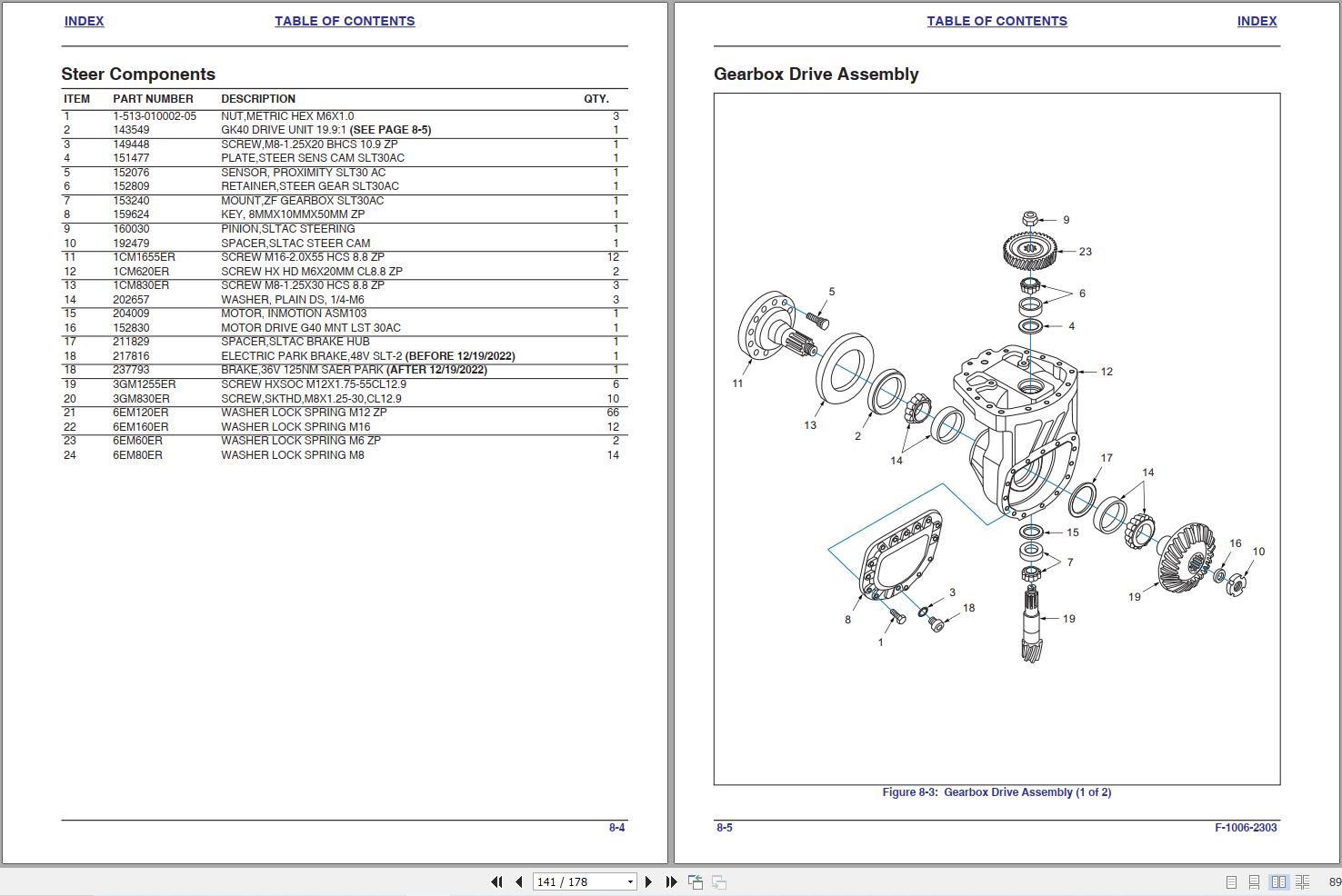1342x896 pixels.
Task: Open the INDEX link on right page
Action: (x=1257, y=21)
